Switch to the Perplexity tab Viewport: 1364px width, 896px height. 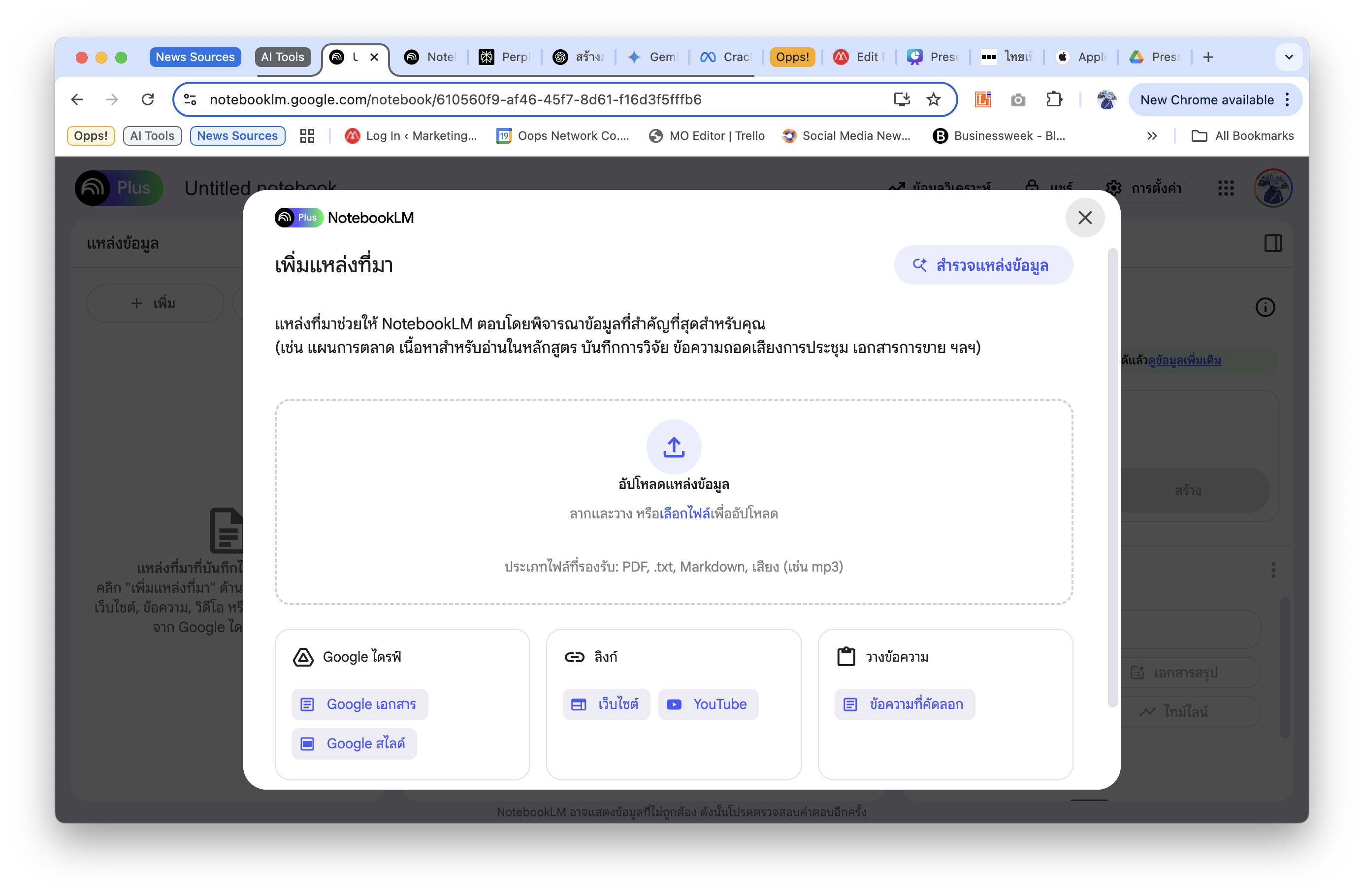(504, 57)
